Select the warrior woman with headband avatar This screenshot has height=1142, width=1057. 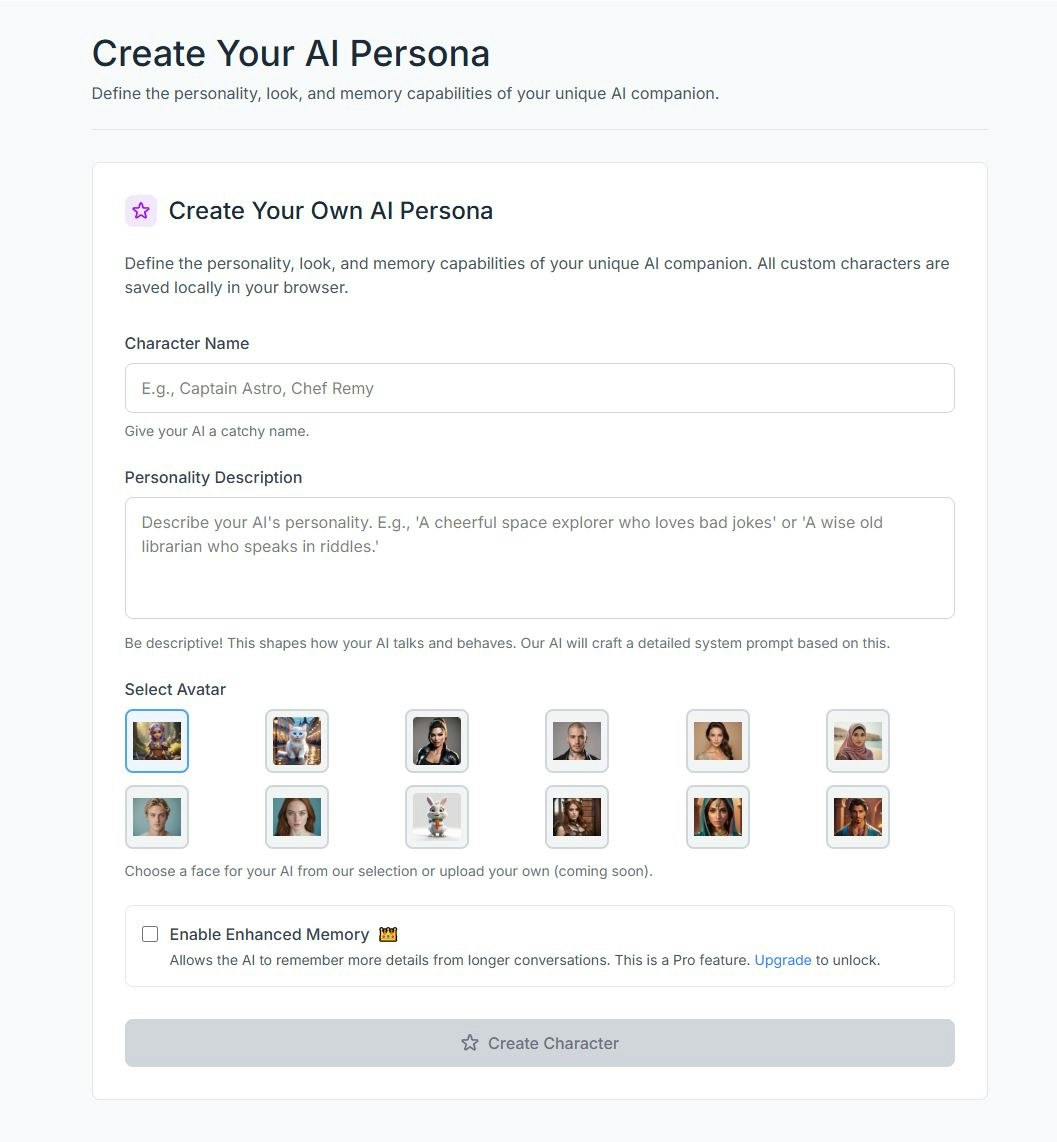click(577, 817)
